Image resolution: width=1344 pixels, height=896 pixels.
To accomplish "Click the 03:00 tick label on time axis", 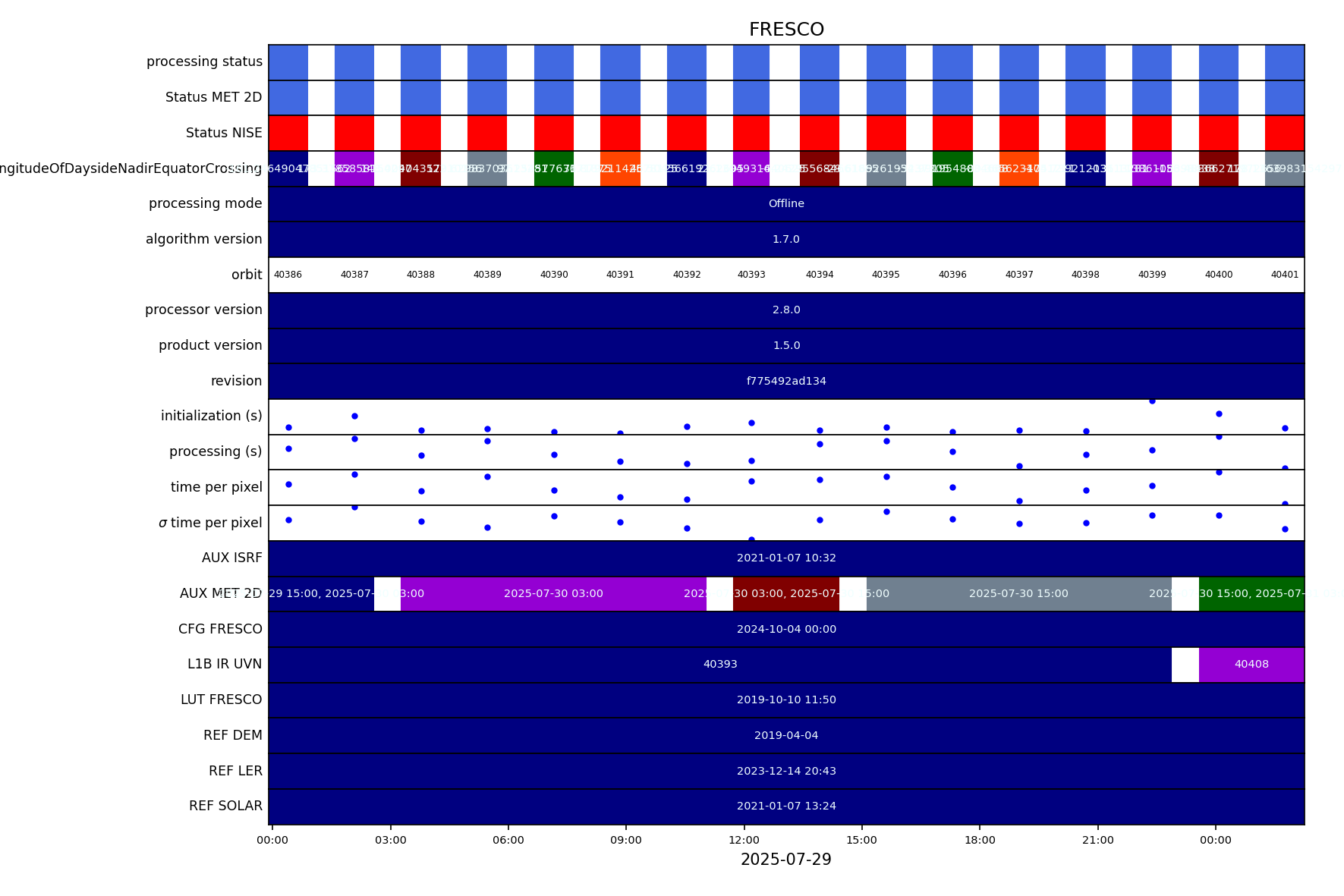I will pos(390,840).
